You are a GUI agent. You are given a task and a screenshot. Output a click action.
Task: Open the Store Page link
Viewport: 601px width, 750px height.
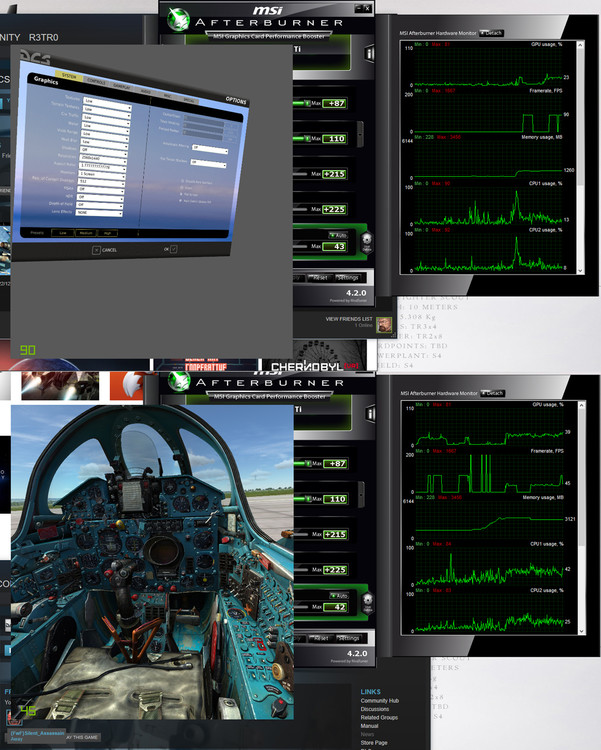tap(374, 743)
